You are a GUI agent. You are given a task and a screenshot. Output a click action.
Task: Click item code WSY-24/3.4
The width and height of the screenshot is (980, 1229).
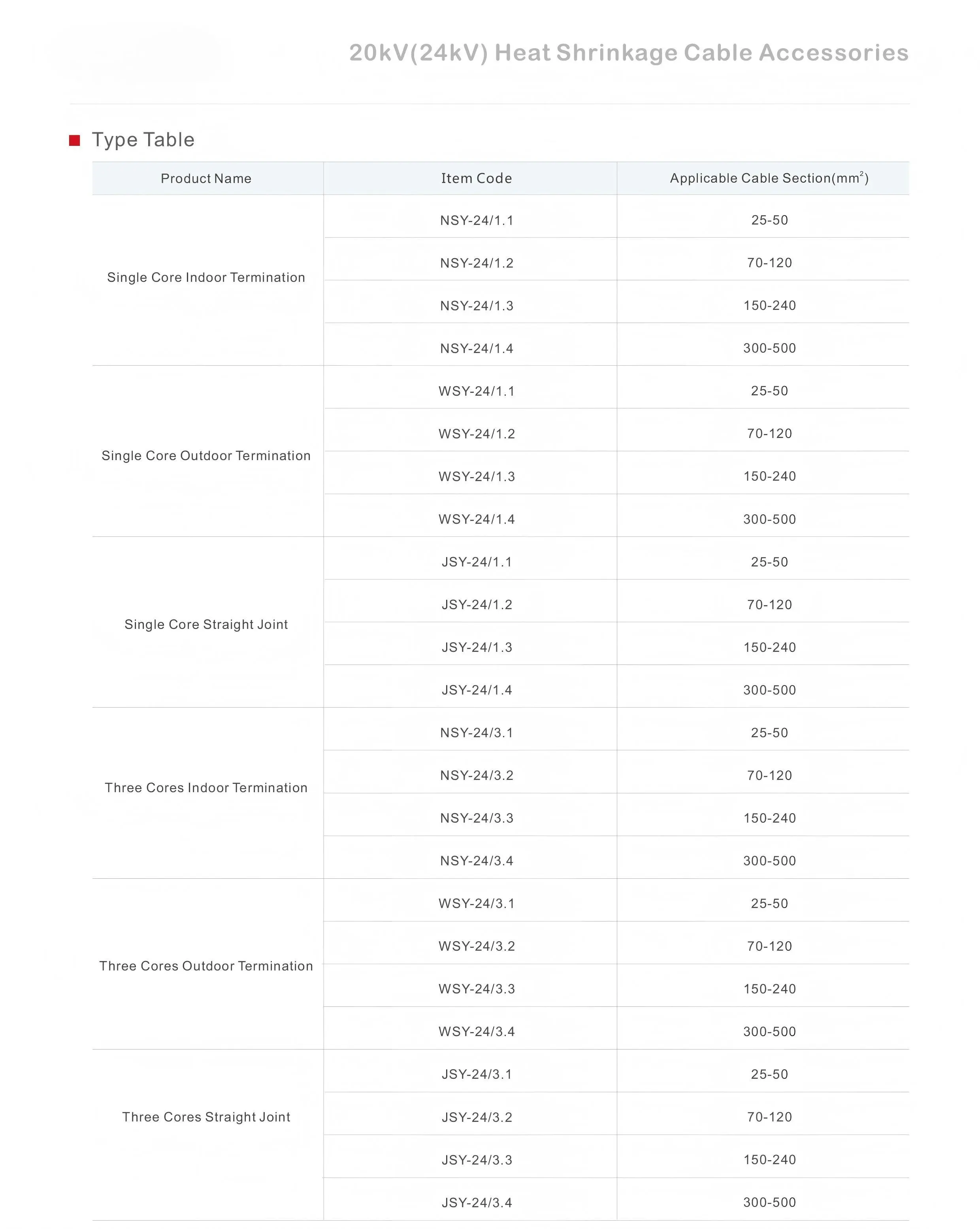[x=476, y=1033]
